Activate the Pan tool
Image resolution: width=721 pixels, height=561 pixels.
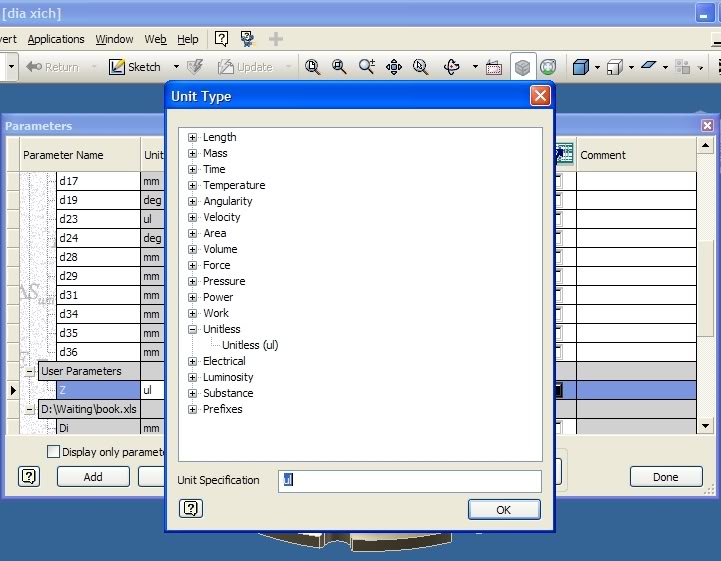(x=394, y=67)
